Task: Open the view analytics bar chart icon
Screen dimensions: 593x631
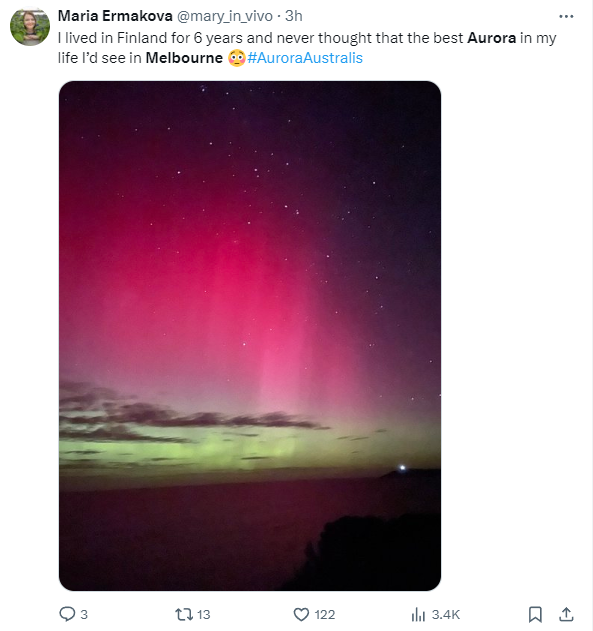Action: (x=418, y=615)
